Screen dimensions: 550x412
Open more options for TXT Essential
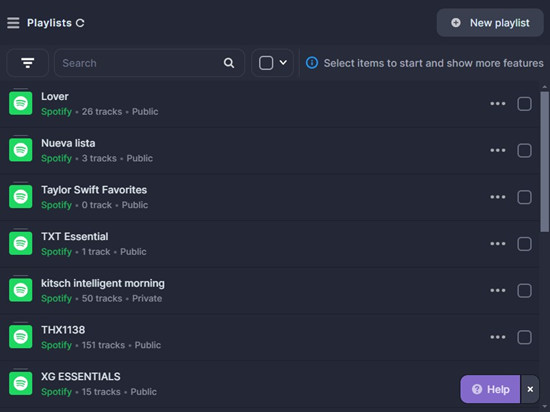point(498,243)
